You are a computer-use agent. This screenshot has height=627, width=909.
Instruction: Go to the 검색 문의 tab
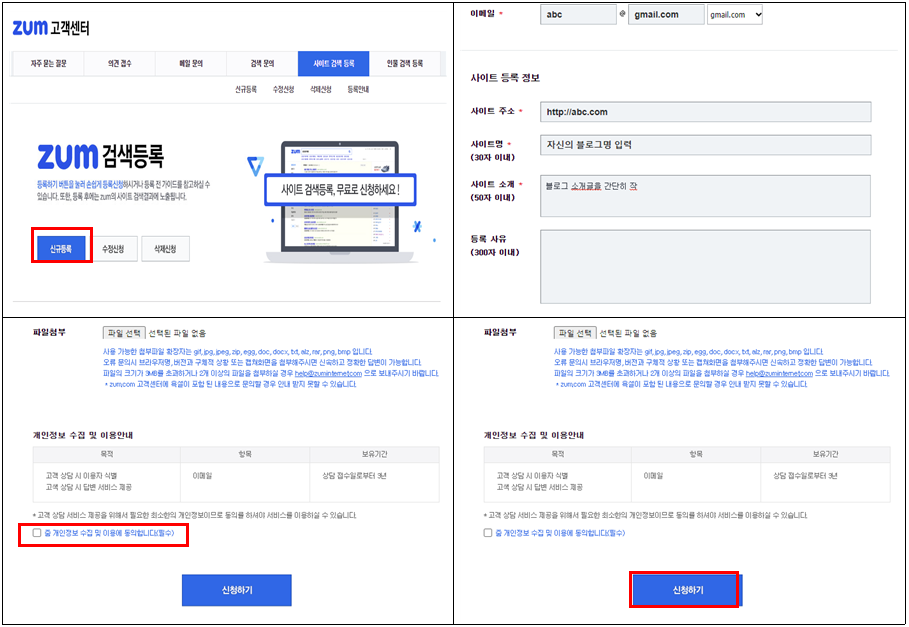pyautogui.click(x=262, y=64)
